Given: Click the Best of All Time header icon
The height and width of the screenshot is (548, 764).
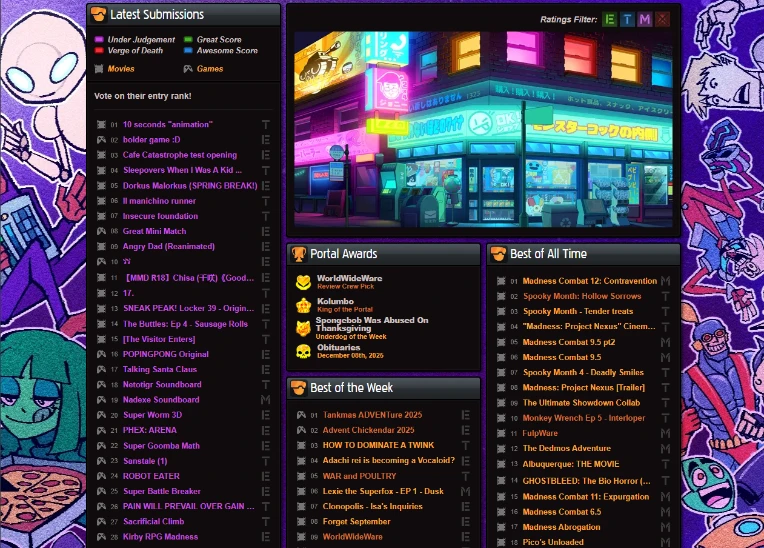Looking at the screenshot, I should click(x=498, y=254).
